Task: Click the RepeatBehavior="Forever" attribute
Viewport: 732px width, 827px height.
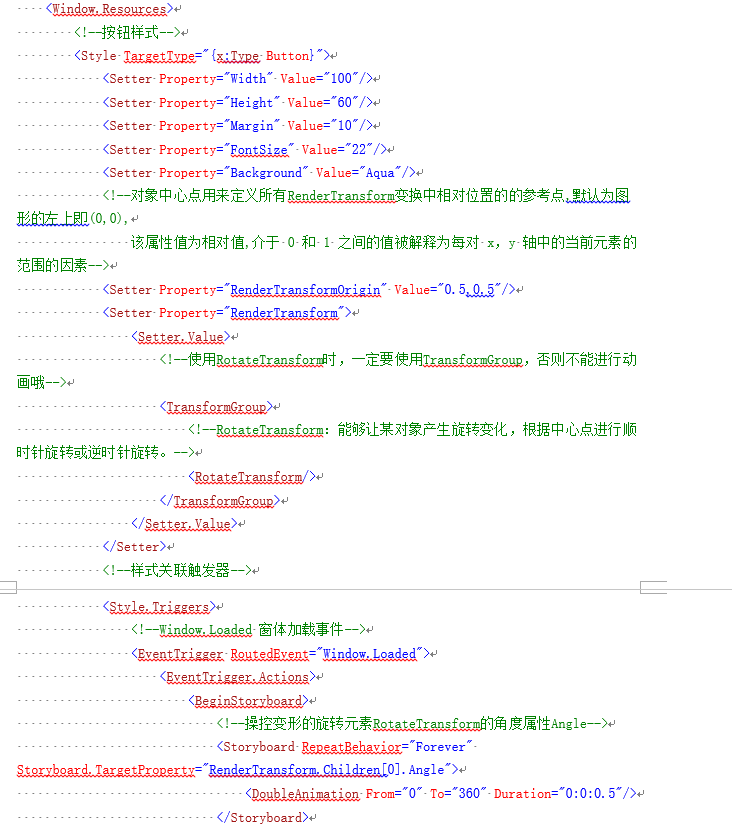Action: [x=387, y=747]
